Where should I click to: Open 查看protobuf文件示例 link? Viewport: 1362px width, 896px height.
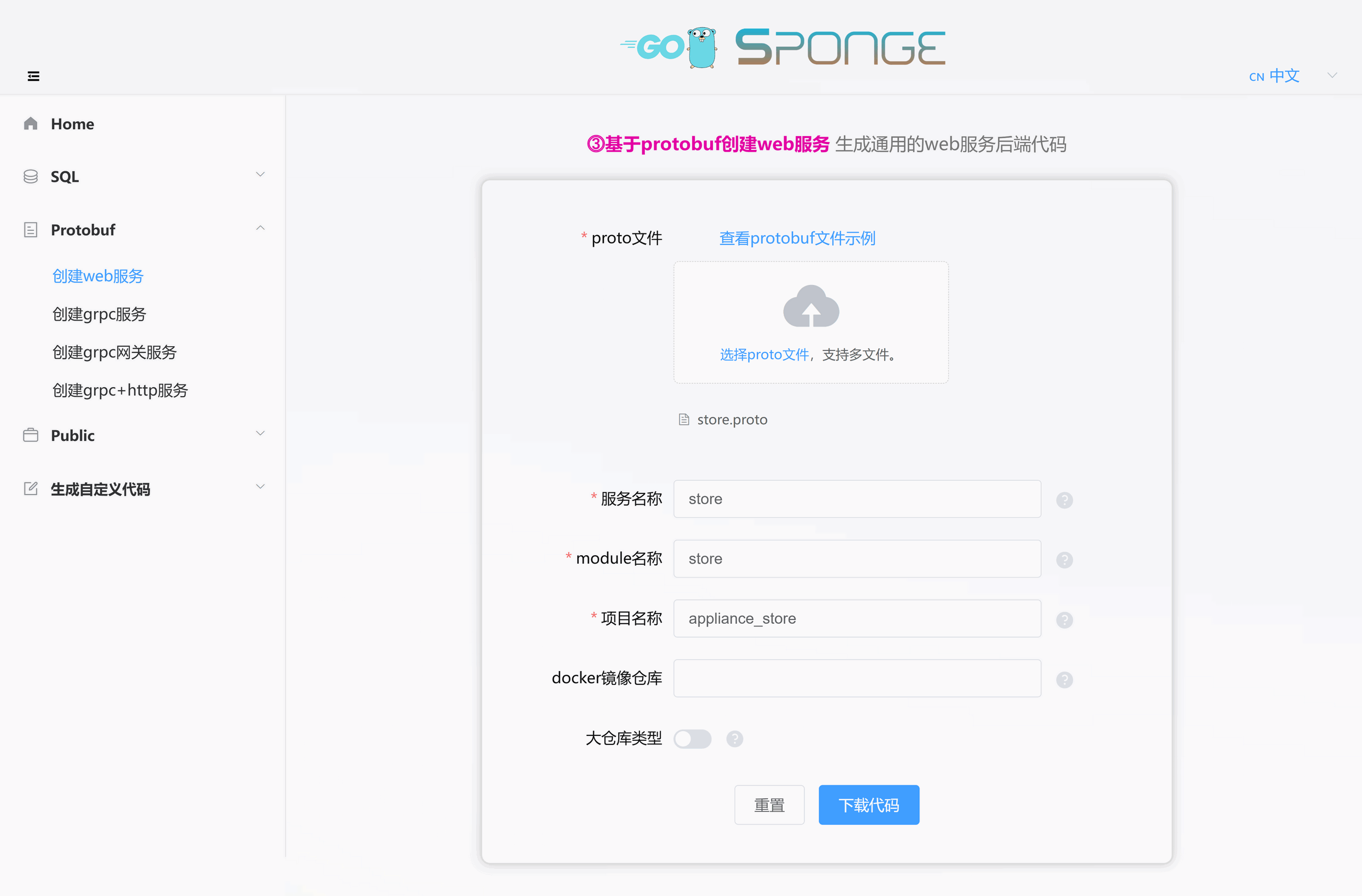796,238
